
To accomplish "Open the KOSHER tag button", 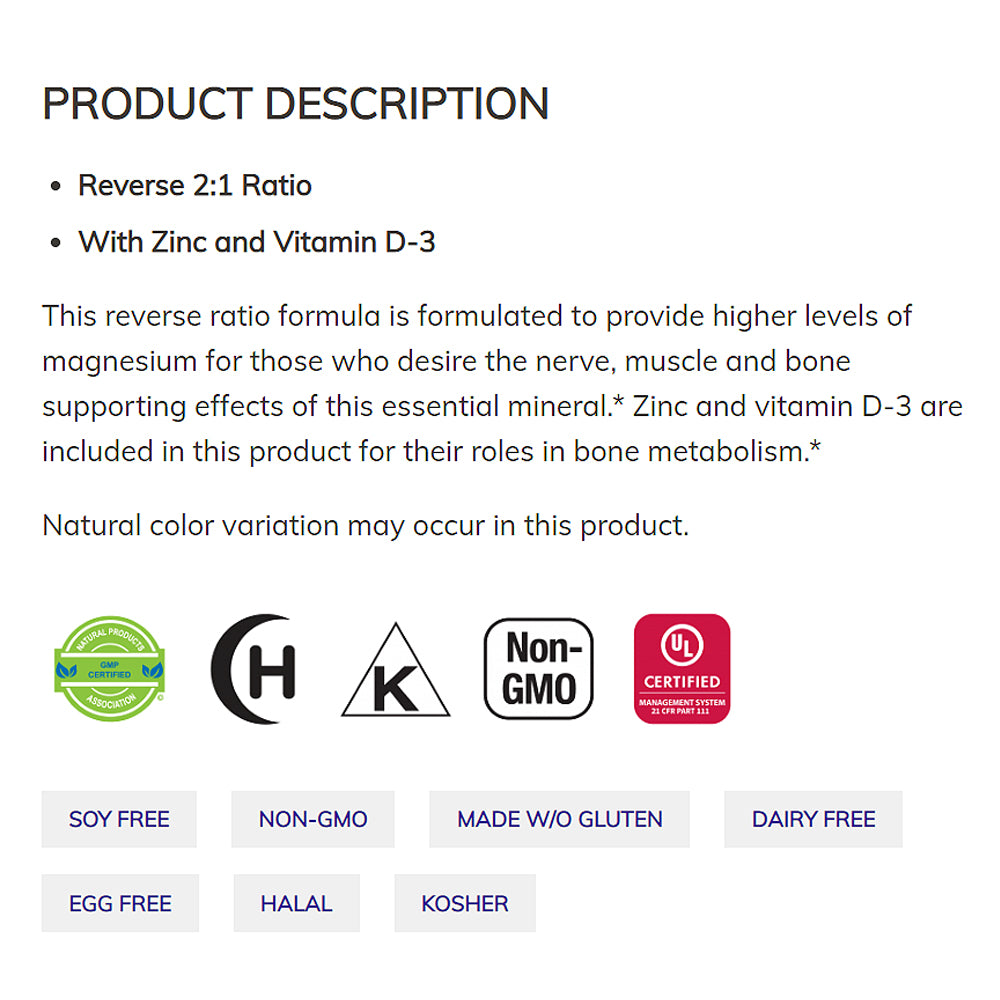I will [x=465, y=903].
